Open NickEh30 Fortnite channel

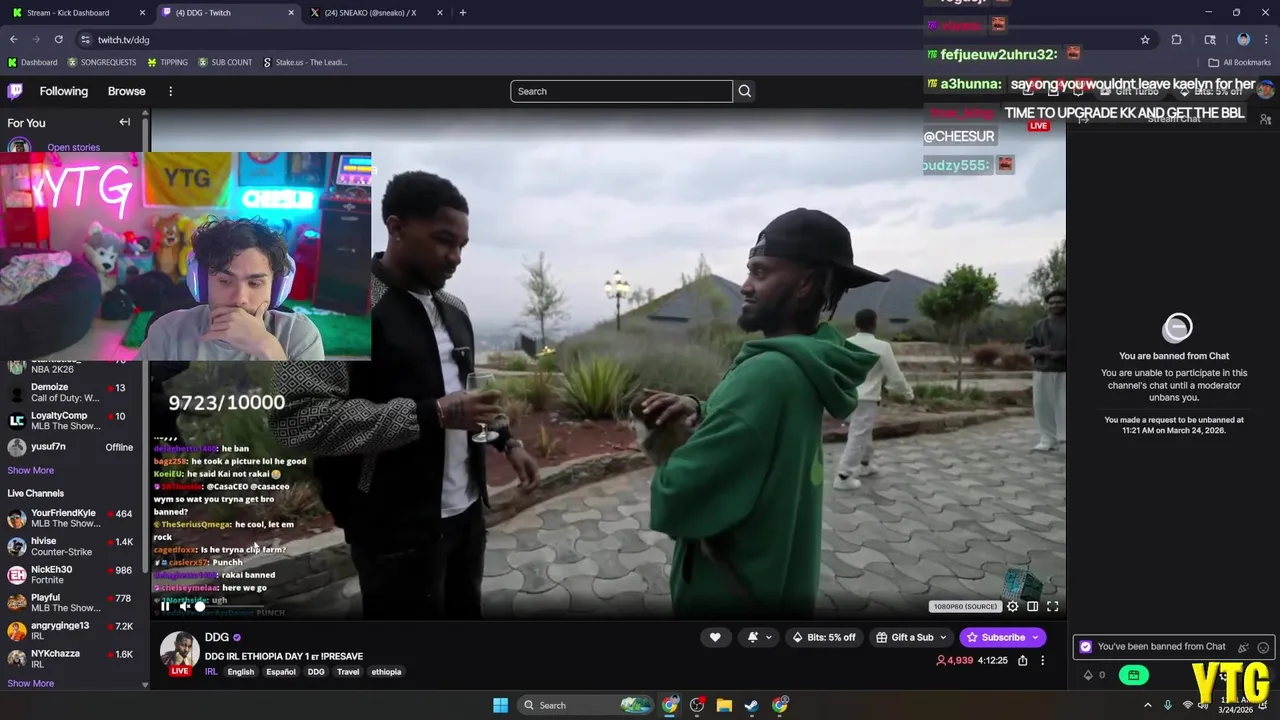70,574
